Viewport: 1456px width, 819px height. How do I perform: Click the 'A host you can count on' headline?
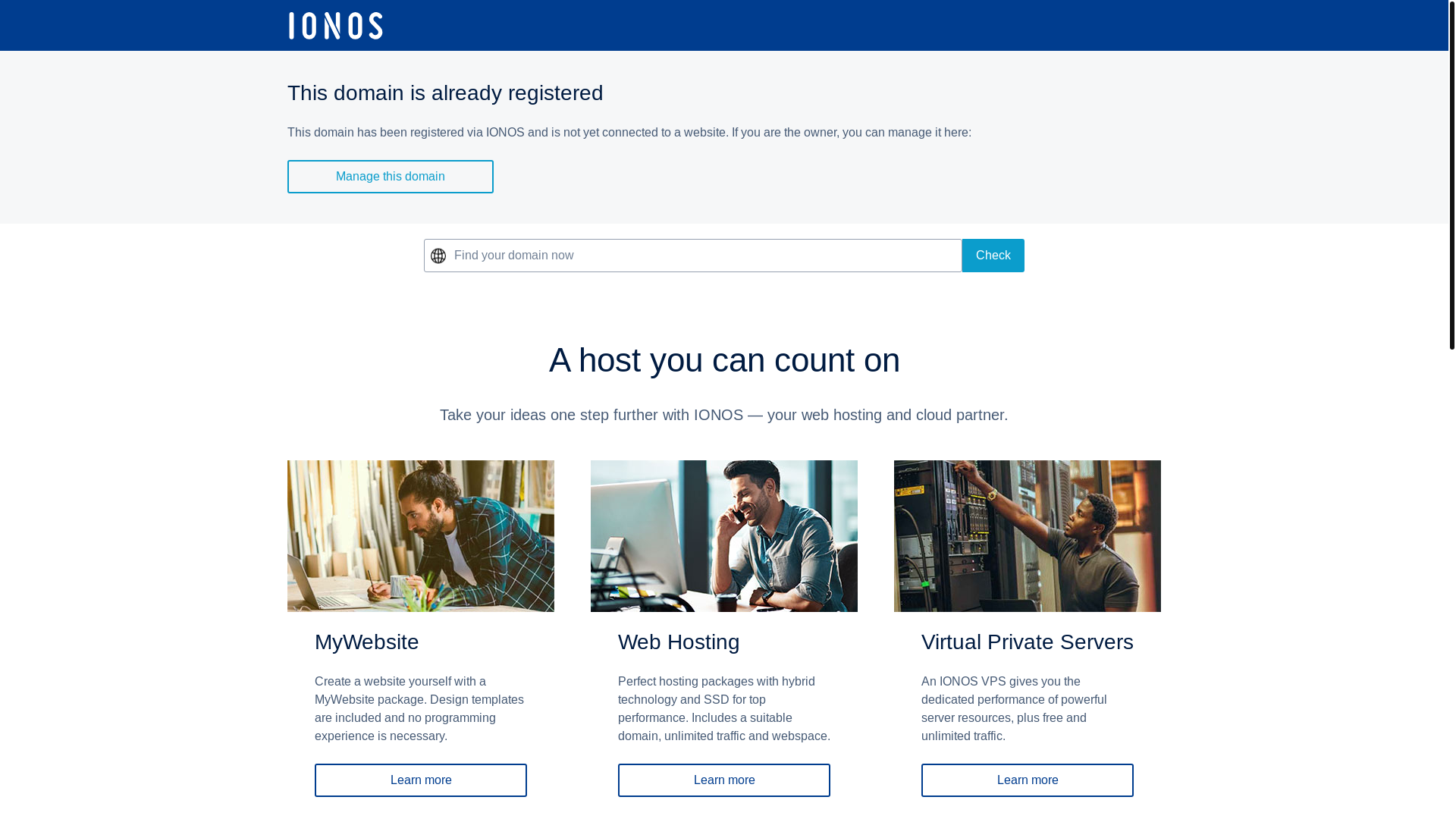724,360
